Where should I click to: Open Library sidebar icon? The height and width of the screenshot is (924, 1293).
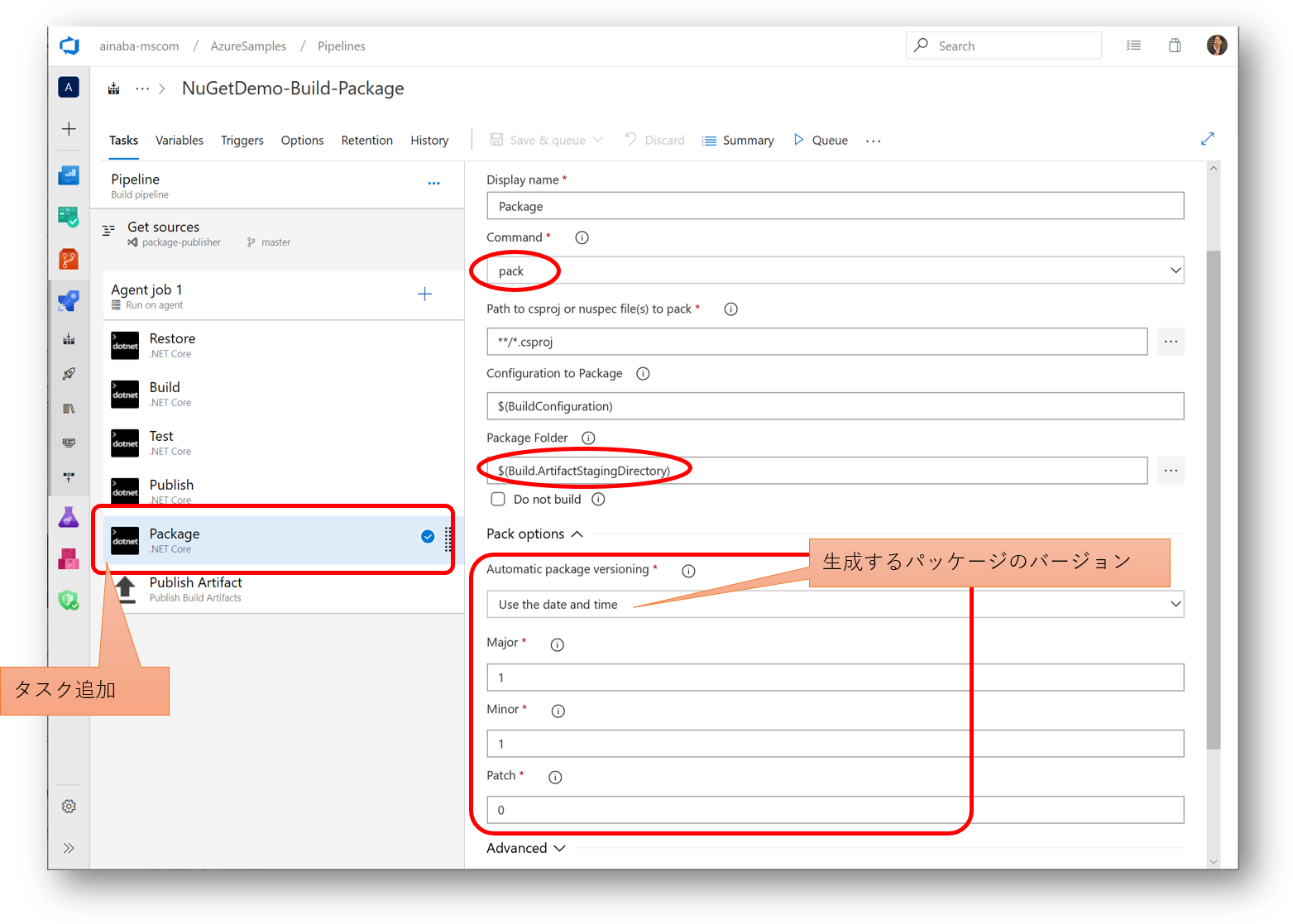click(x=69, y=409)
